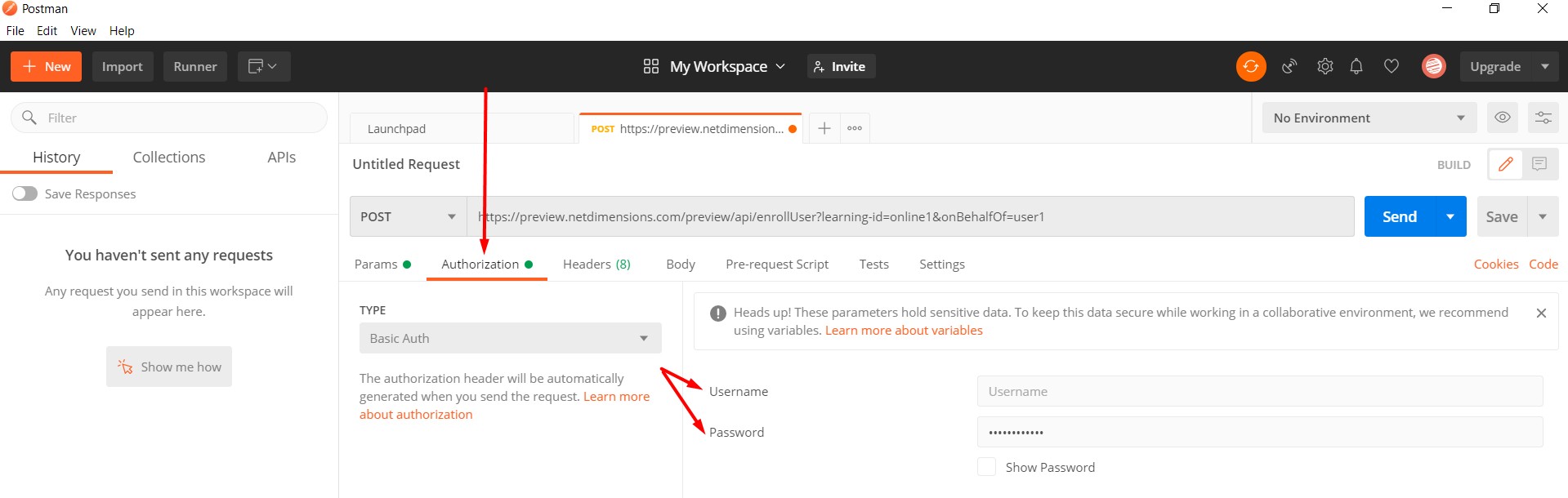Open the HTTP method POST dropdown
The width and height of the screenshot is (1568, 498).
(x=408, y=216)
